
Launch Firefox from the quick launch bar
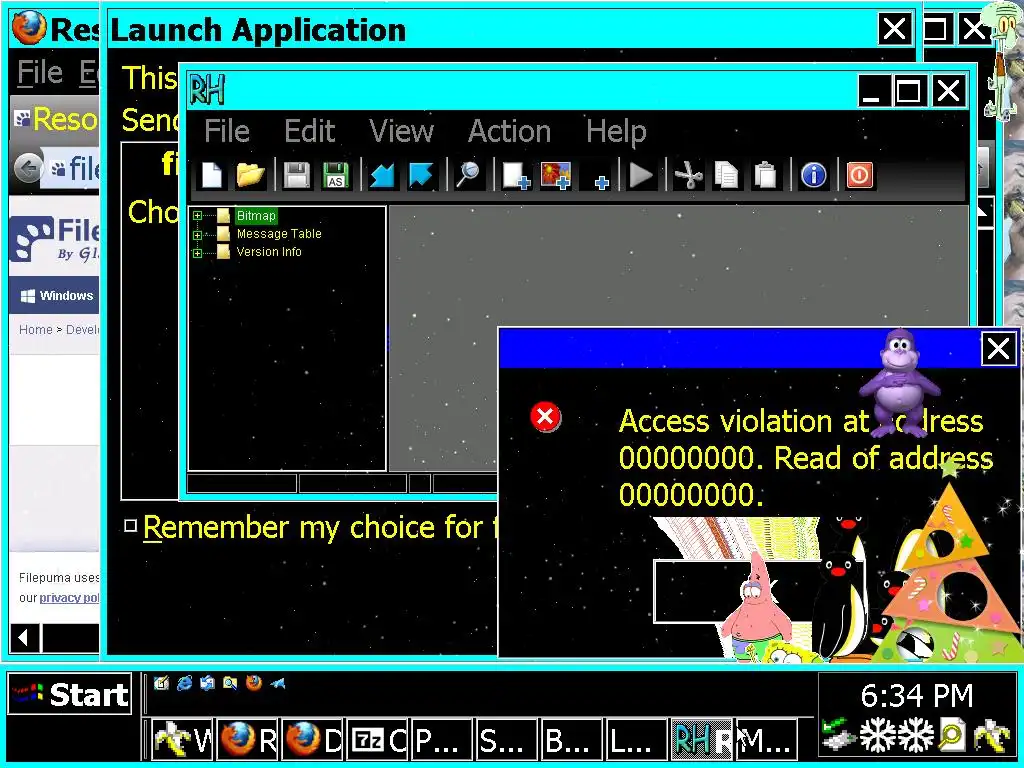[x=254, y=683]
